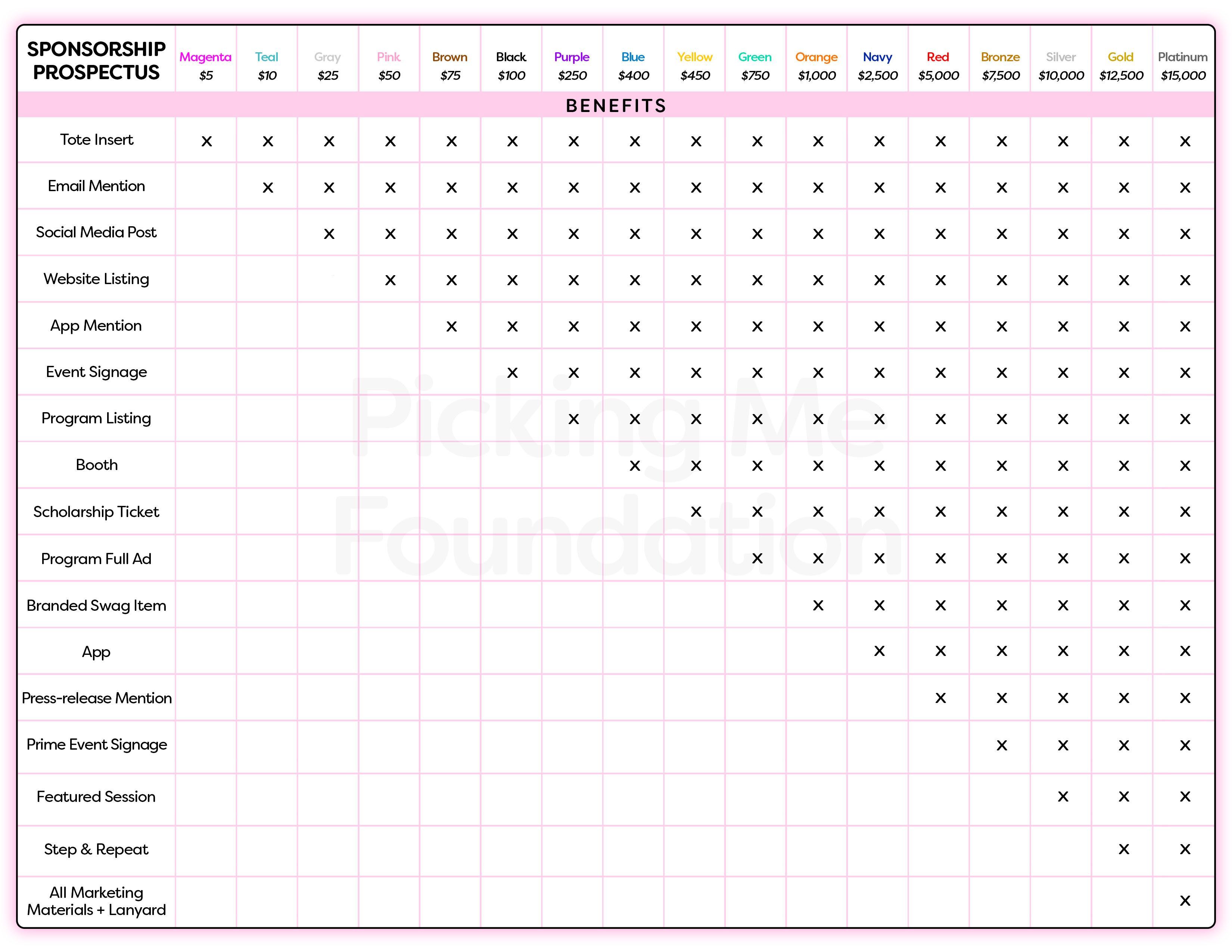
Task: Click the Platinum All Marketing Materials X mark
Action: tap(1185, 901)
